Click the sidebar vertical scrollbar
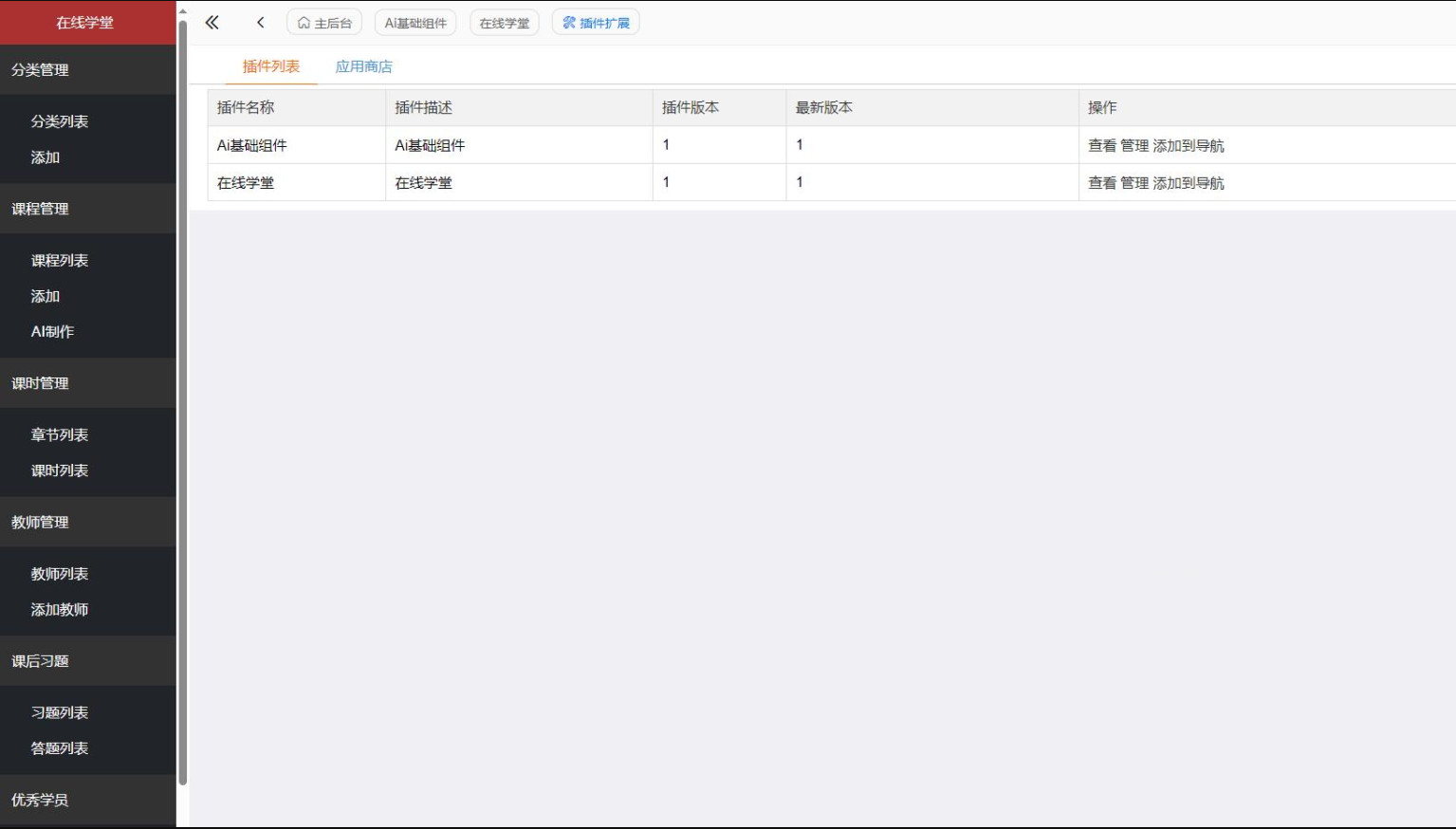The image size is (1456, 829). [182, 398]
